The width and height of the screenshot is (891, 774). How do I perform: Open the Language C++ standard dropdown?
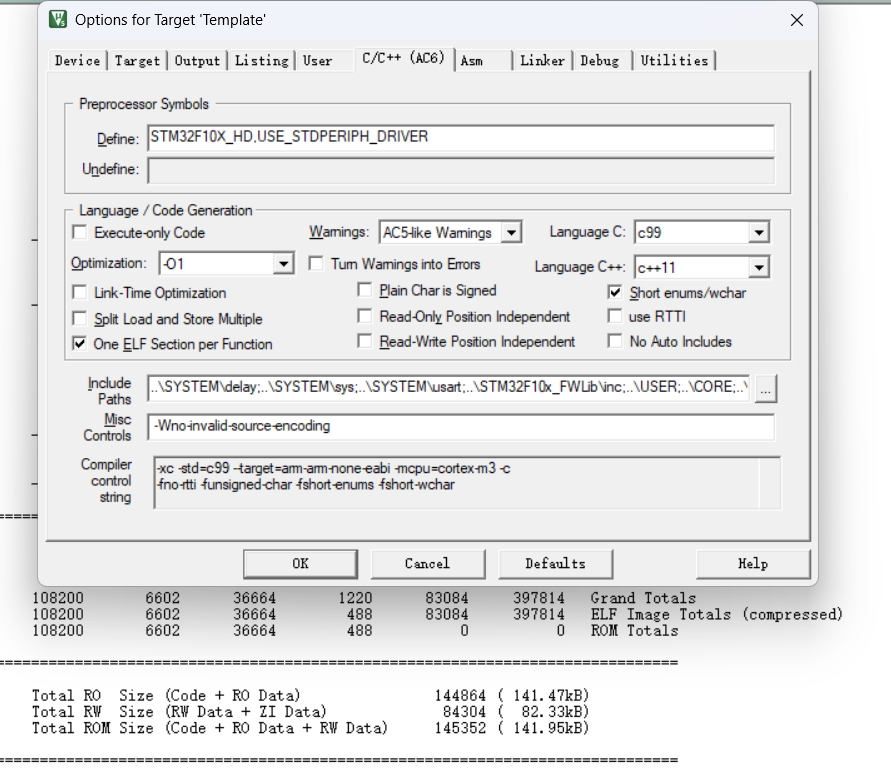tap(759, 267)
